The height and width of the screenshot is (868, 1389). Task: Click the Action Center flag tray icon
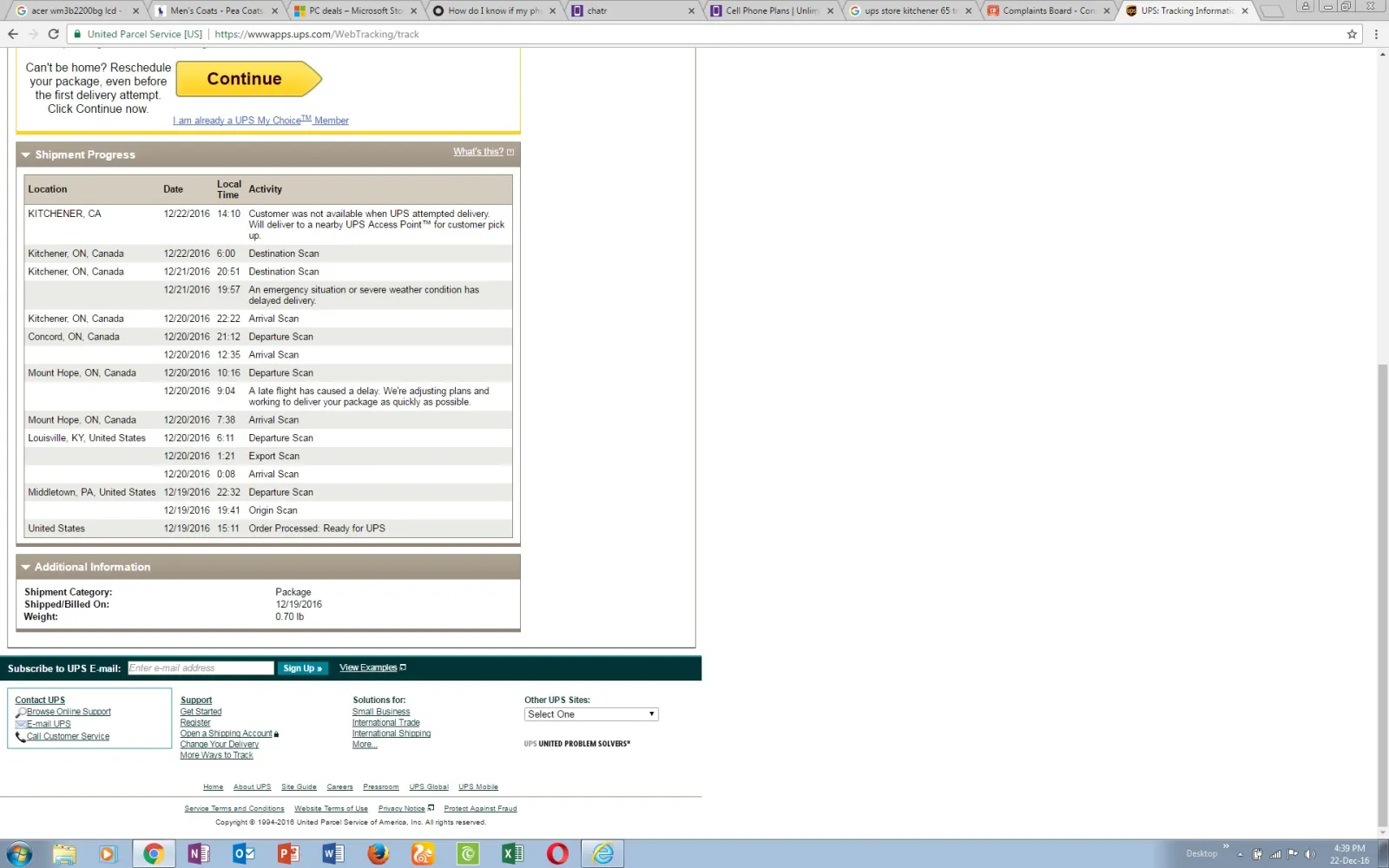pyautogui.click(x=1293, y=854)
